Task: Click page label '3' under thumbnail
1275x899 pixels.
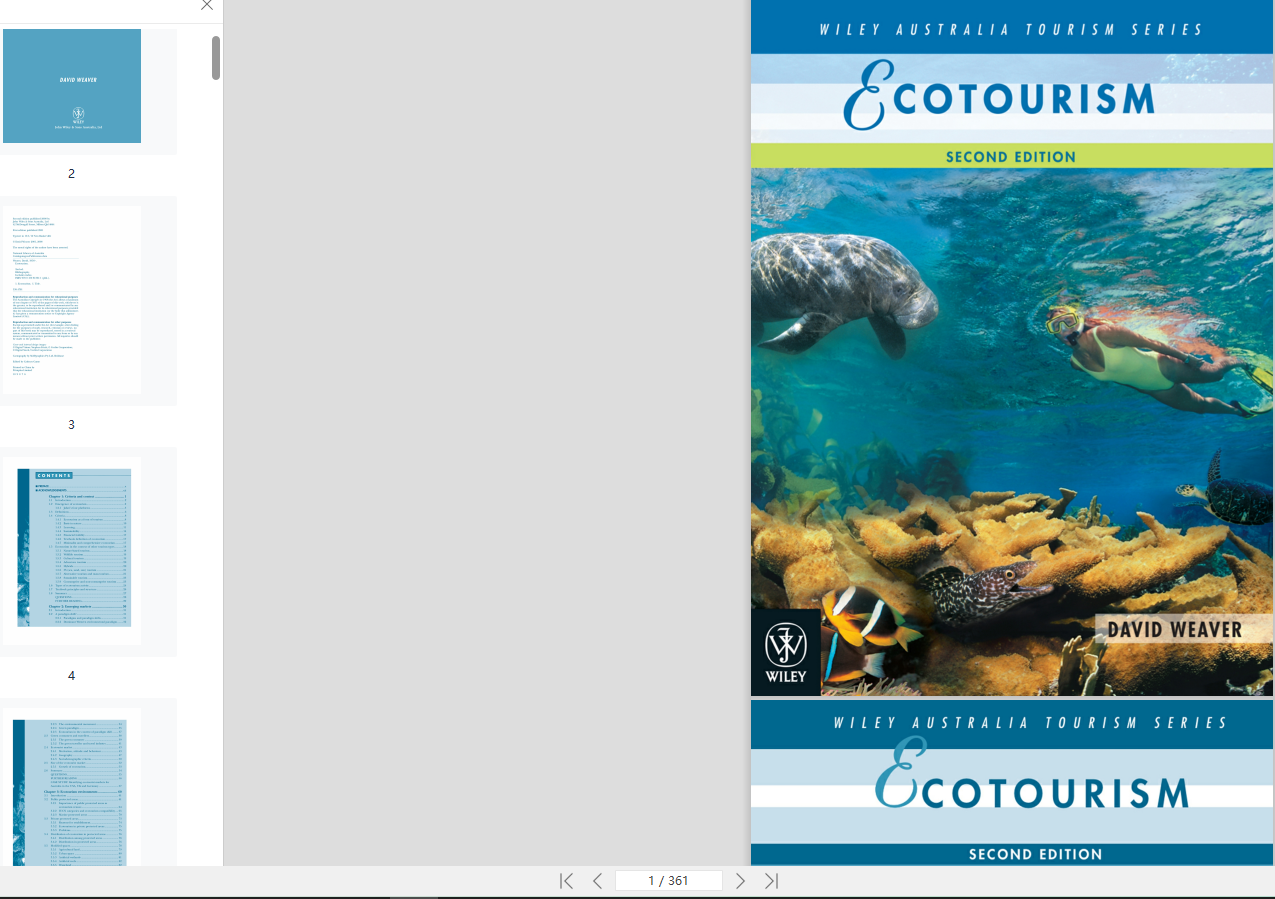Action: (x=71, y=424)
